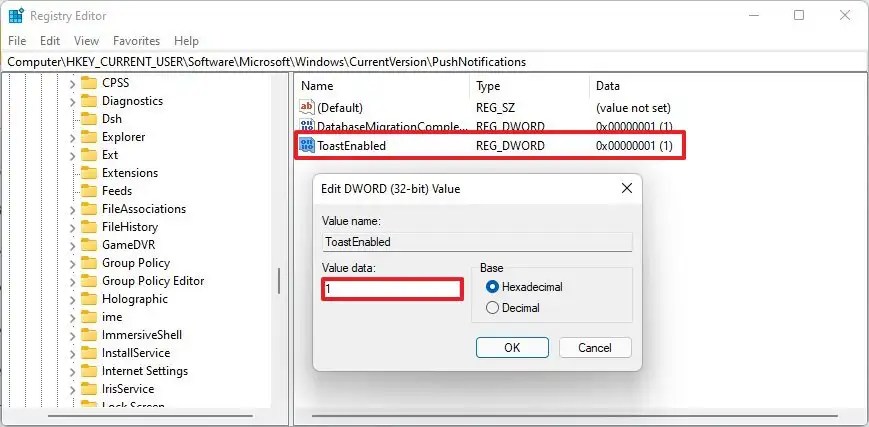
Task: Select the Internet Settings folder icon
Action: pyautogui.click(x=89, y=372)
